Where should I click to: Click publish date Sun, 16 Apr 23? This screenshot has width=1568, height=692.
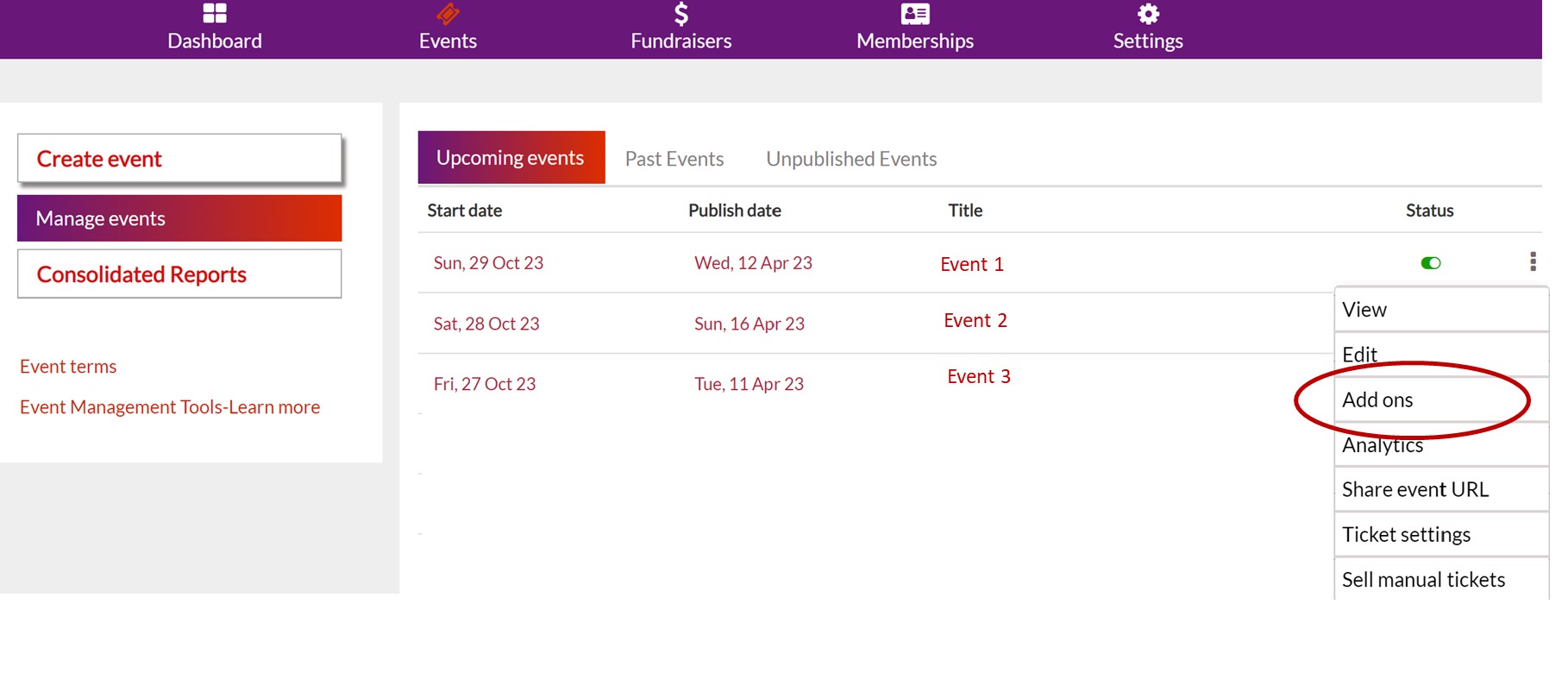pyautogui.click(x=750, y=324)
